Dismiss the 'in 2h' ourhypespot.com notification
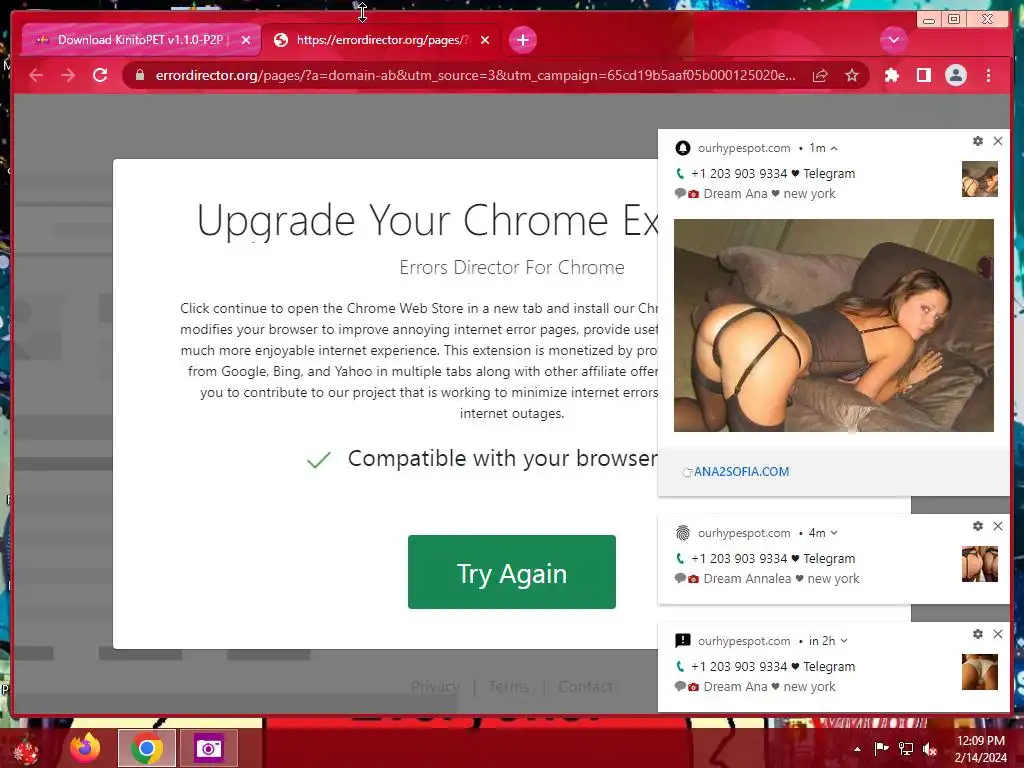This screenshot has height=768, width=1024. point(998,634)
